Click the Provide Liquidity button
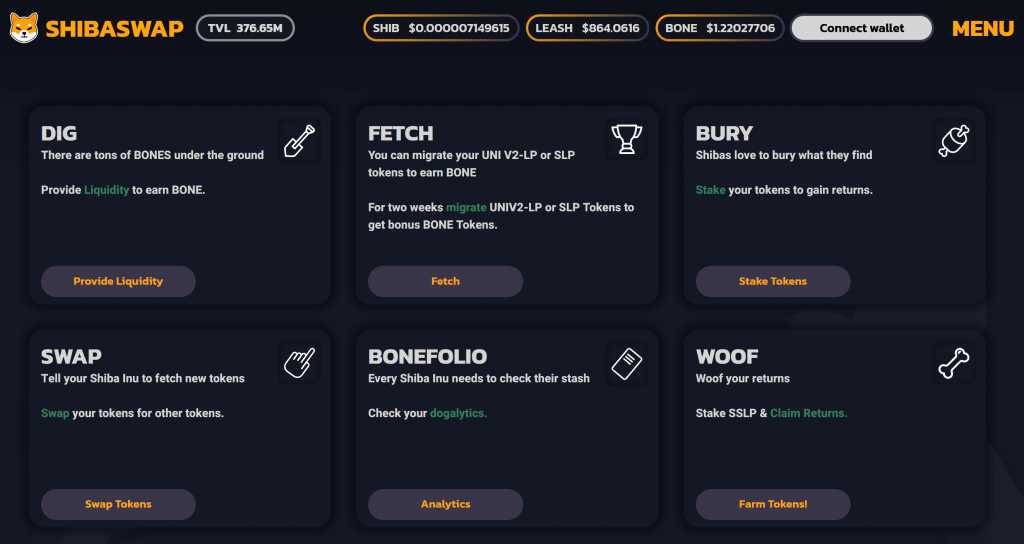 coord(118,281)
